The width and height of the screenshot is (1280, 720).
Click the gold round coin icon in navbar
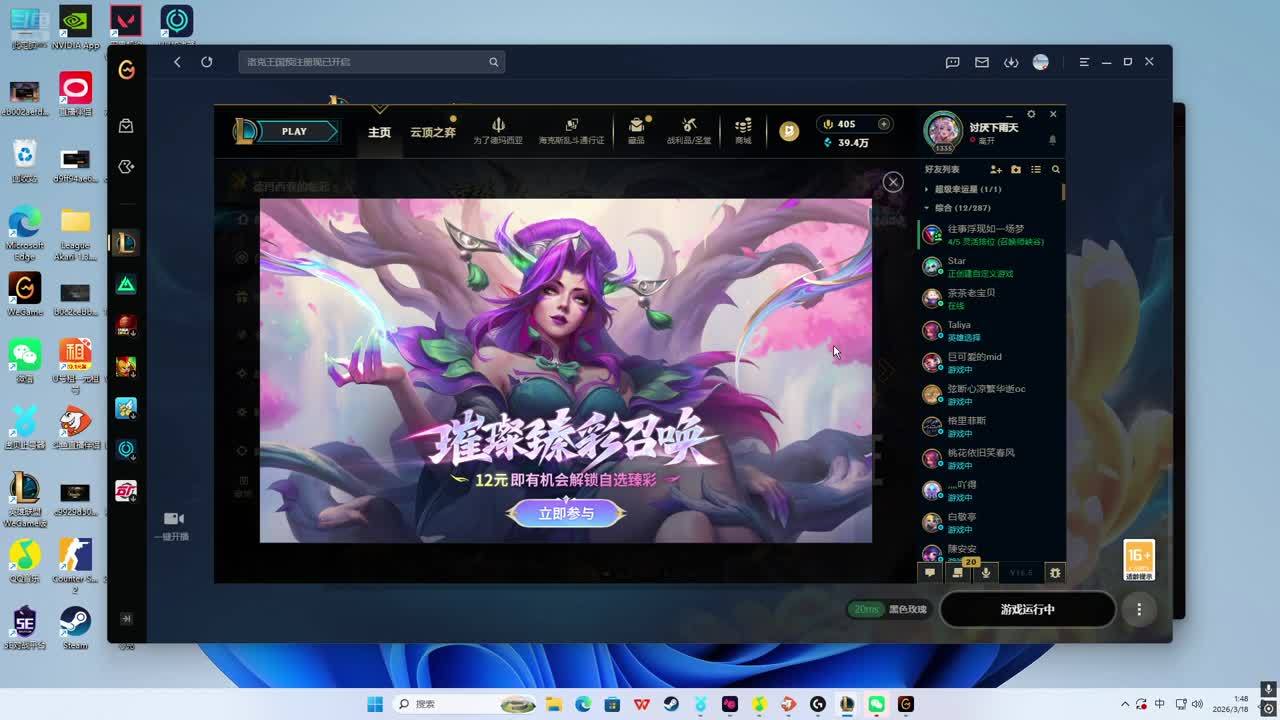789,131
